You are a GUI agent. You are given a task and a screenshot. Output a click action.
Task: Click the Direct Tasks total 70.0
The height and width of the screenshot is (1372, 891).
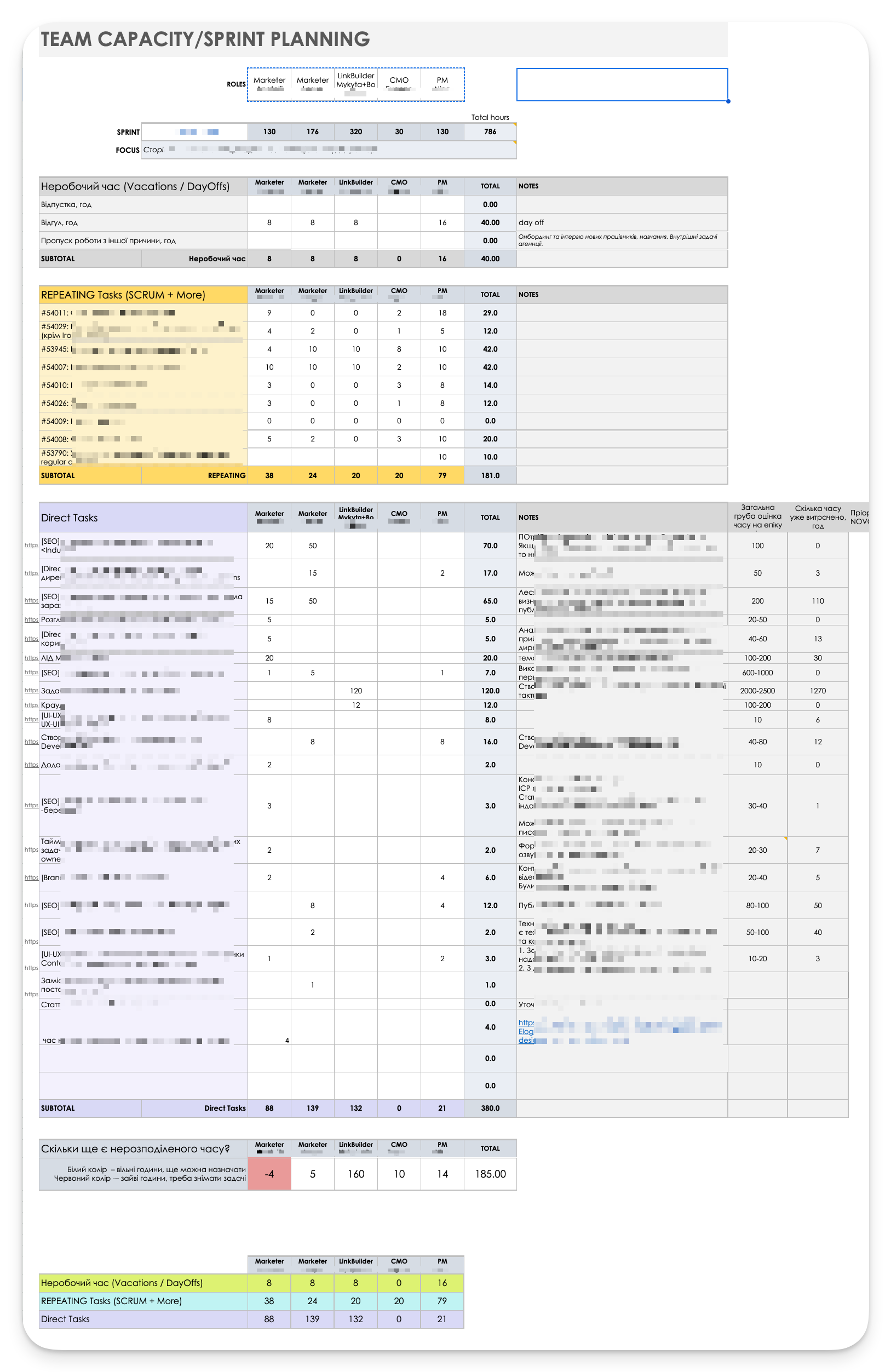pos(490,546)
